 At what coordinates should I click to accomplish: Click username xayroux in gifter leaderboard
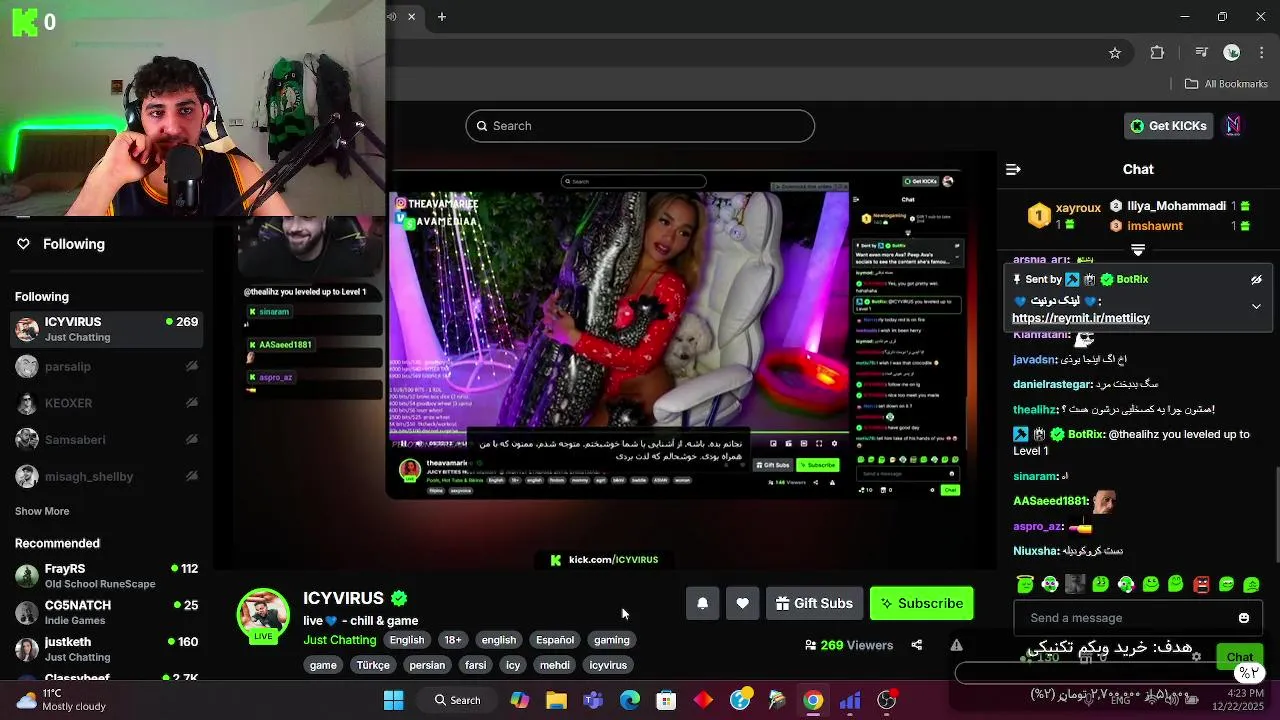point(1078,208)
